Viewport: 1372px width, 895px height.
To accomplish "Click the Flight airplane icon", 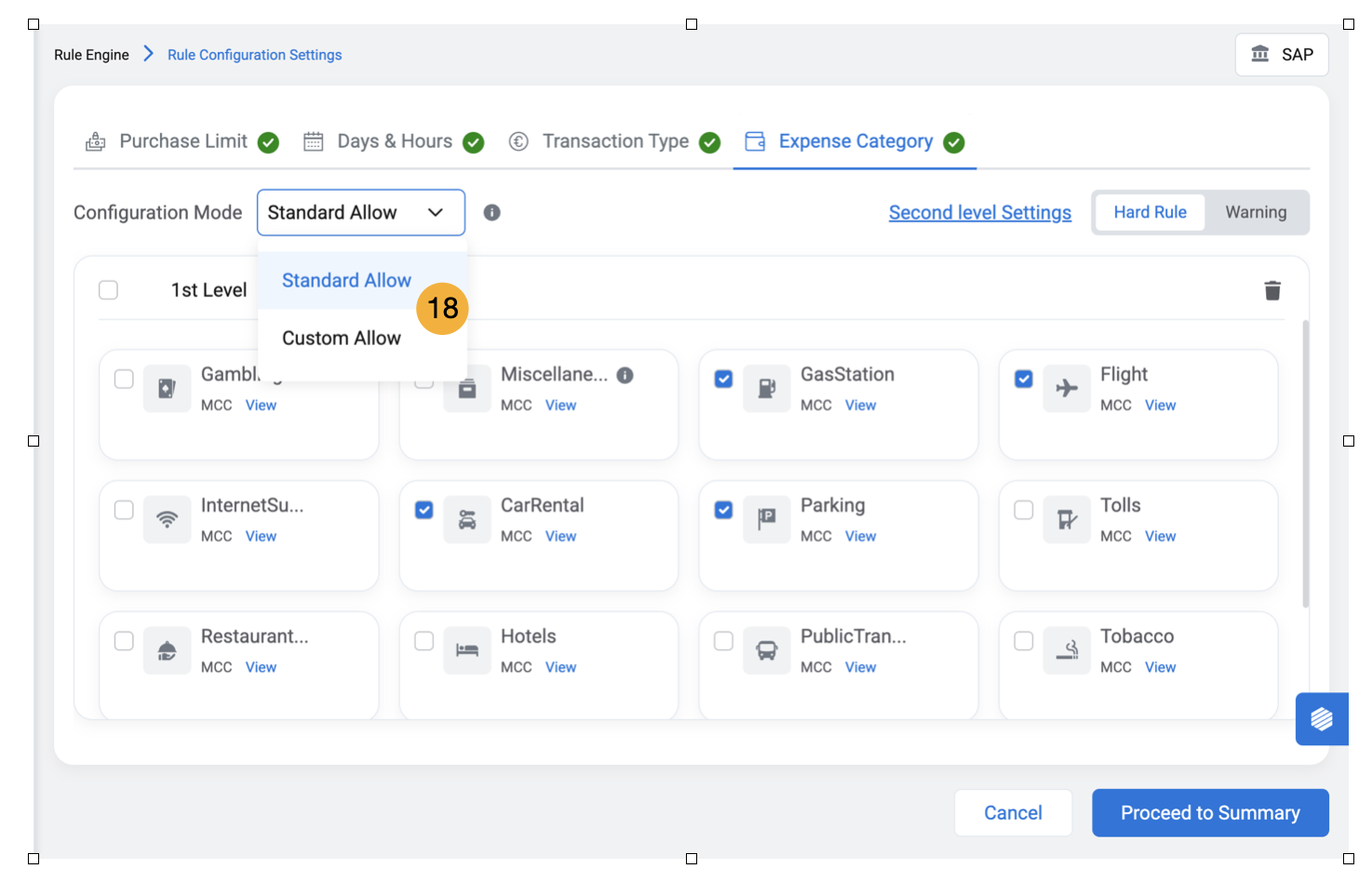I will tap(1067, 389).
